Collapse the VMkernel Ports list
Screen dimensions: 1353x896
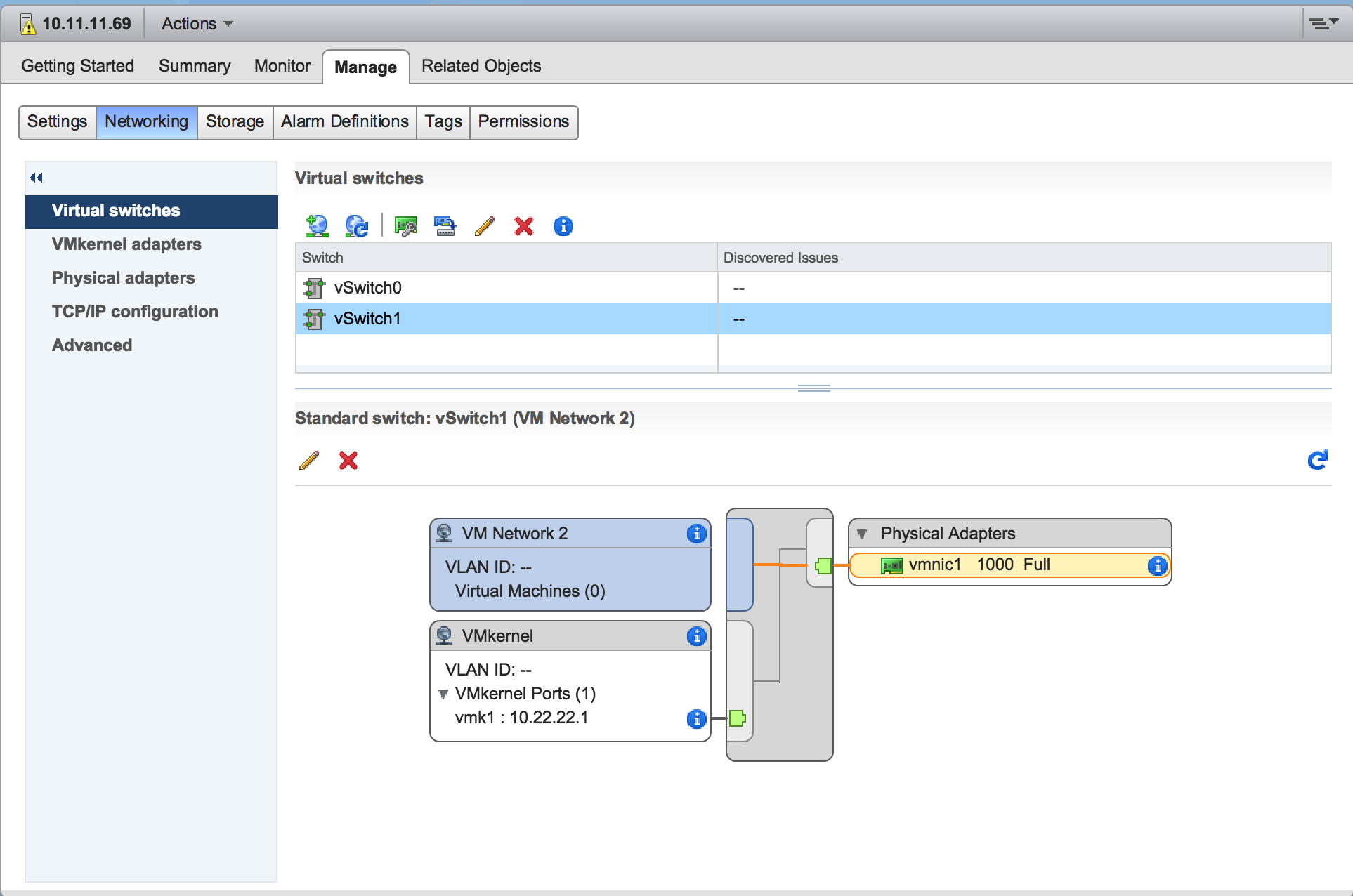[x=443, y=694]
